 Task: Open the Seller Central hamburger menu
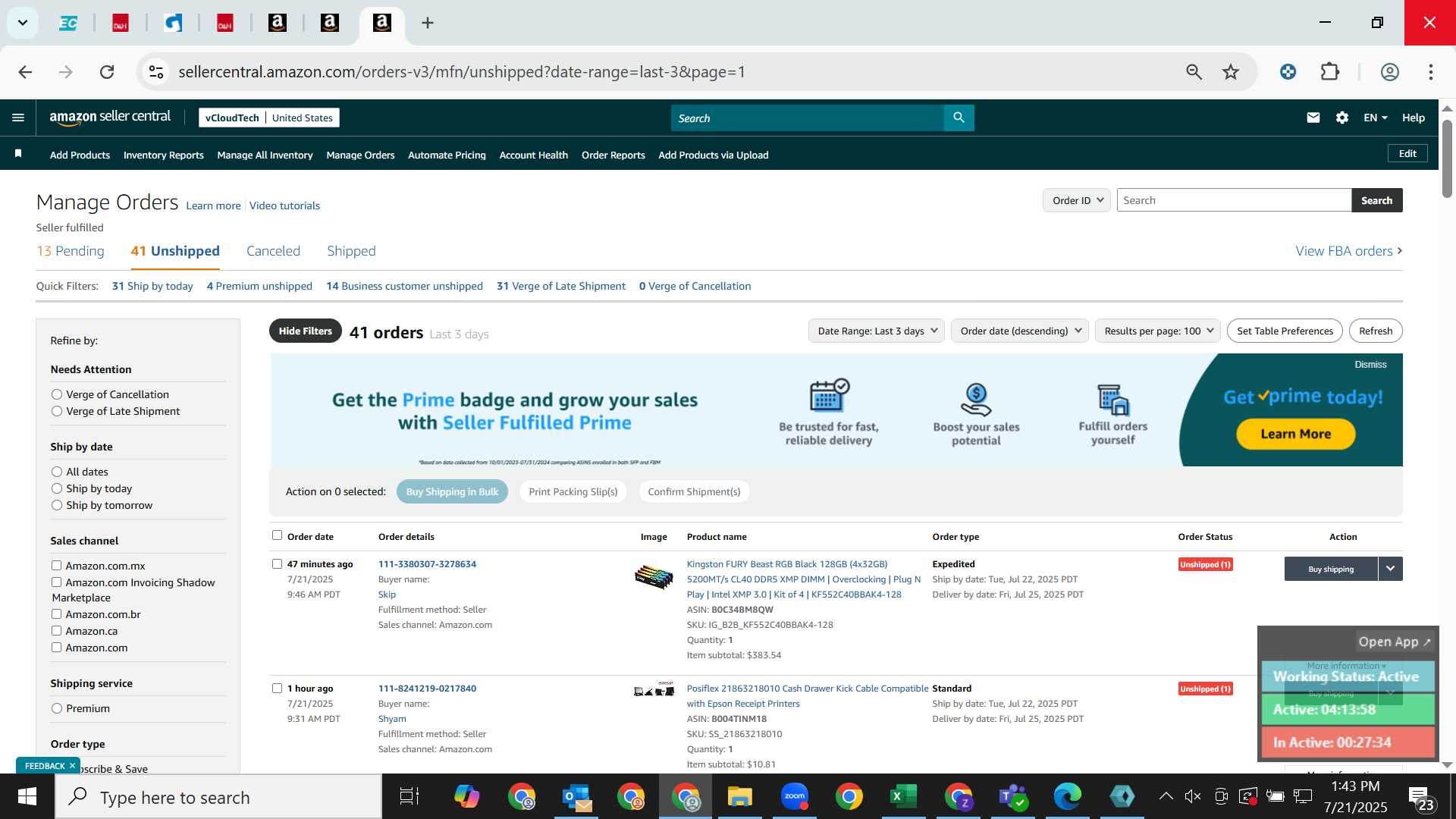(x=18, y=118)
